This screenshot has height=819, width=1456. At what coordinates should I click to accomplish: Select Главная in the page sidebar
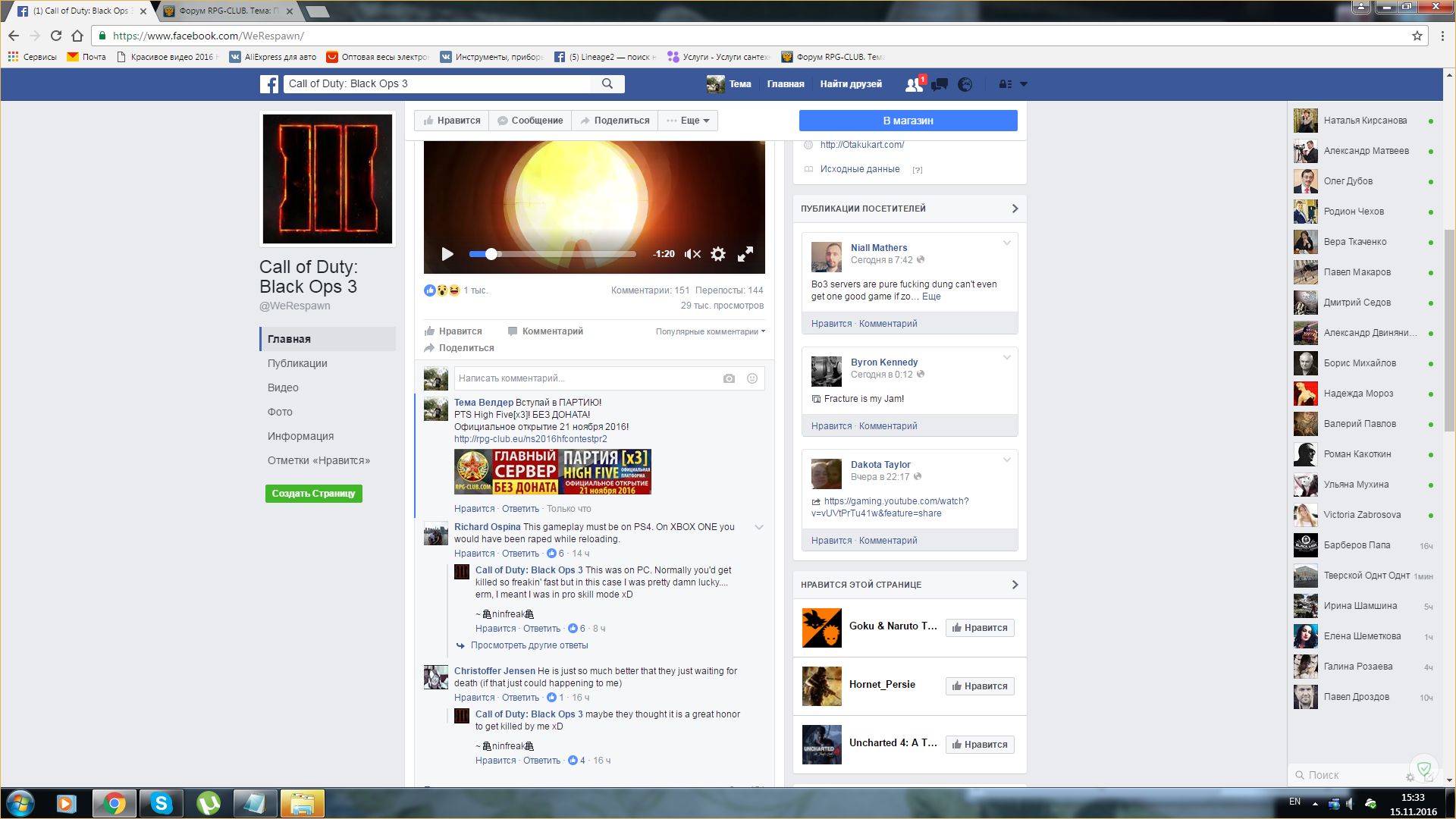[x=328, y=339]
